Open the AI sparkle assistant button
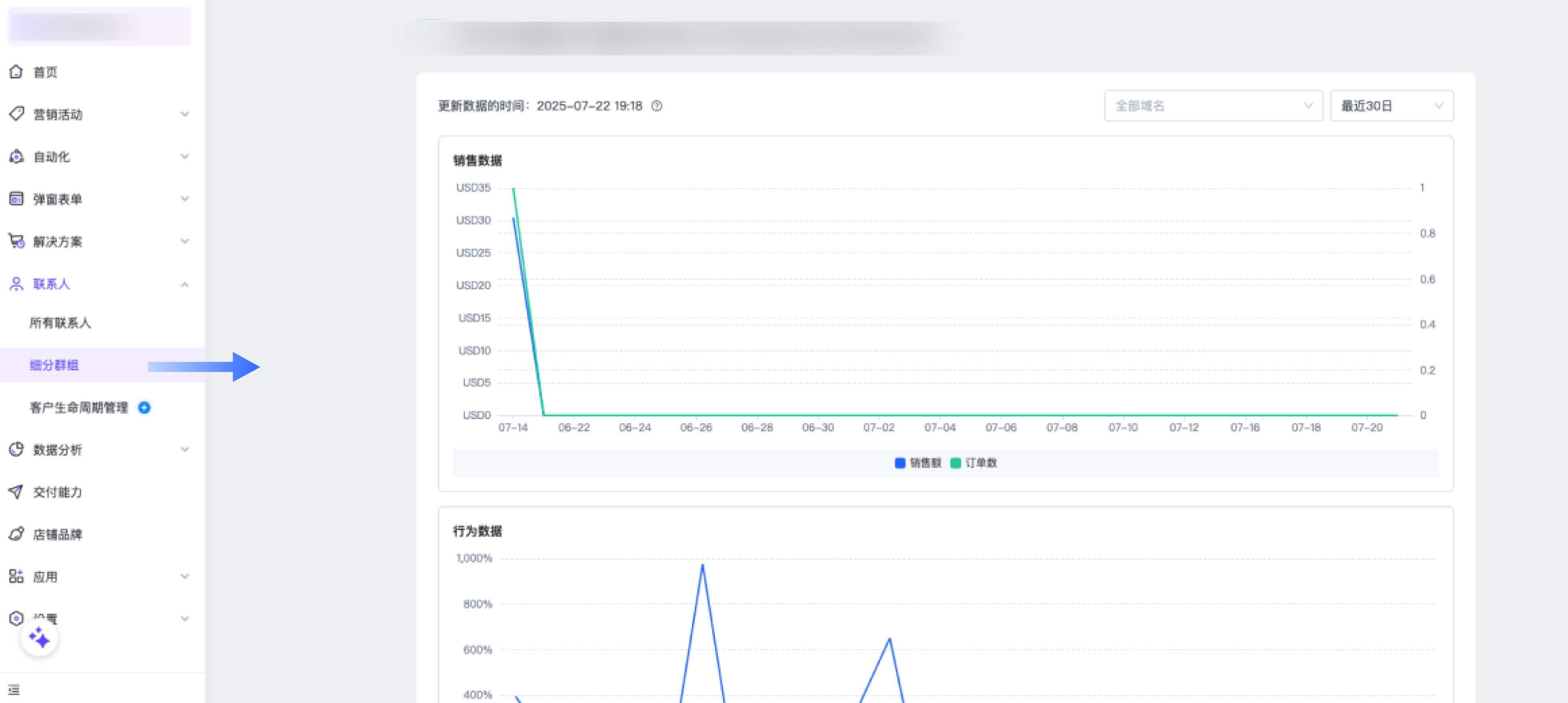 pyautogui.click(x=39, y=638)
